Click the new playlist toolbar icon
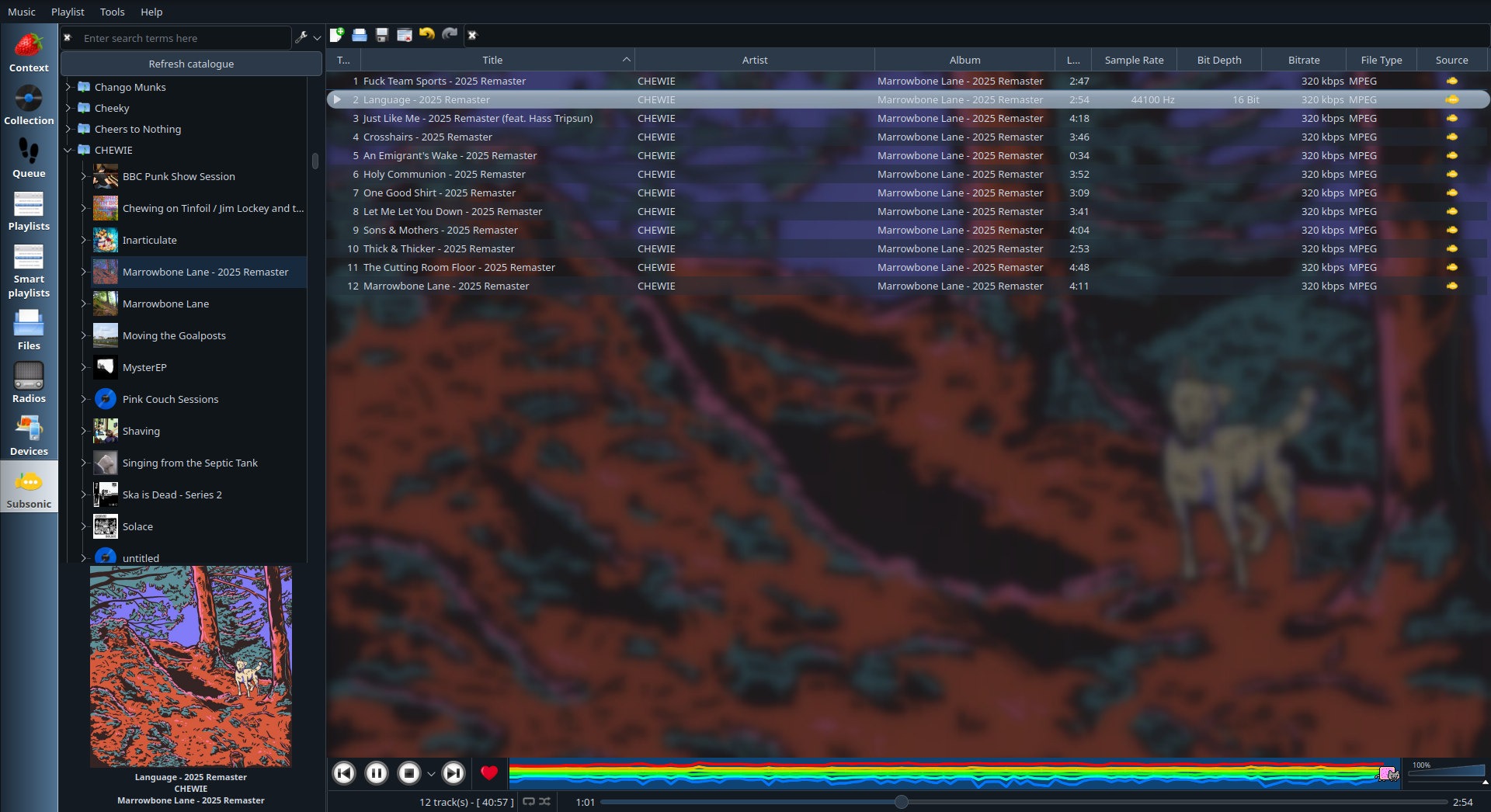The height and width of the screenshot is (812, 1491). (x=337, y=35)
